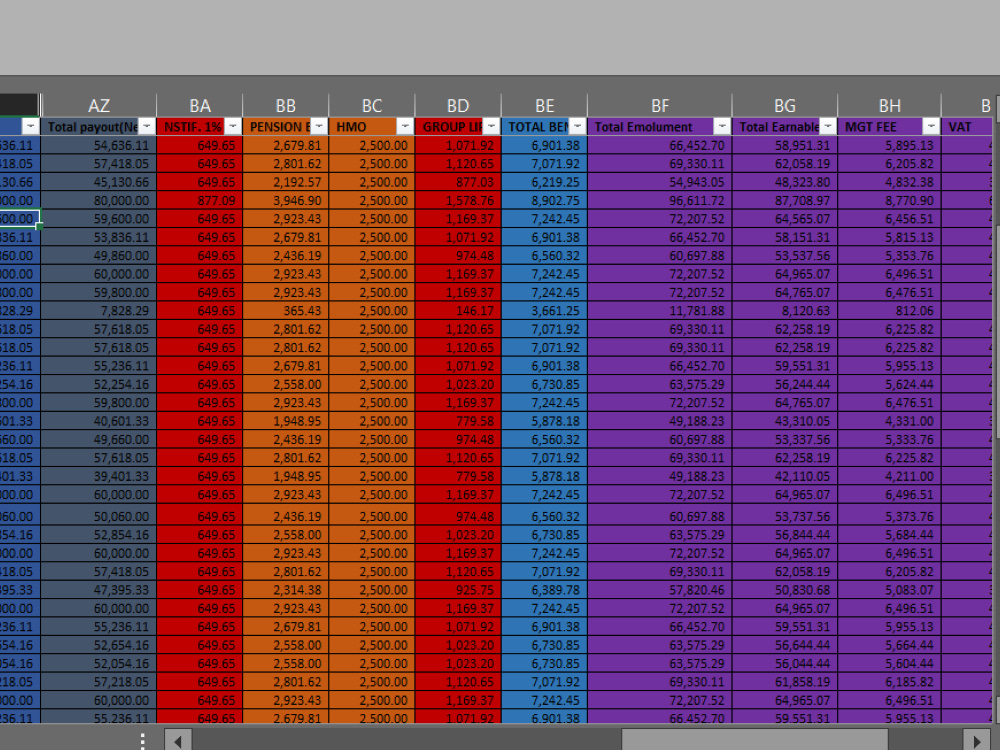
Task: Select cell with value 57,820.46
Action: 659,590
